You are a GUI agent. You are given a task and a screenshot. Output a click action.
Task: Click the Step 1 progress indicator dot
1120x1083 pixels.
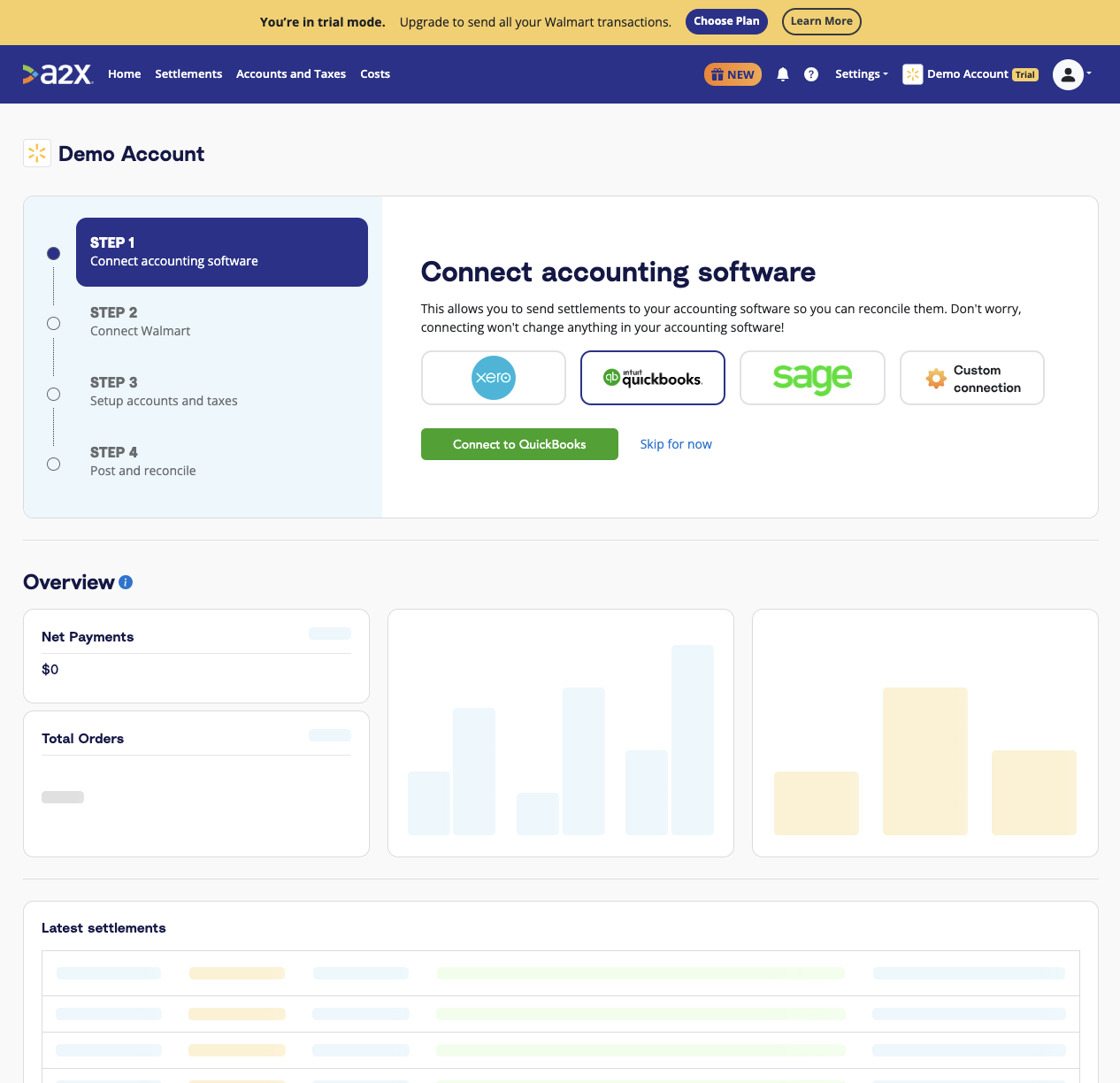tap(53, 253)
